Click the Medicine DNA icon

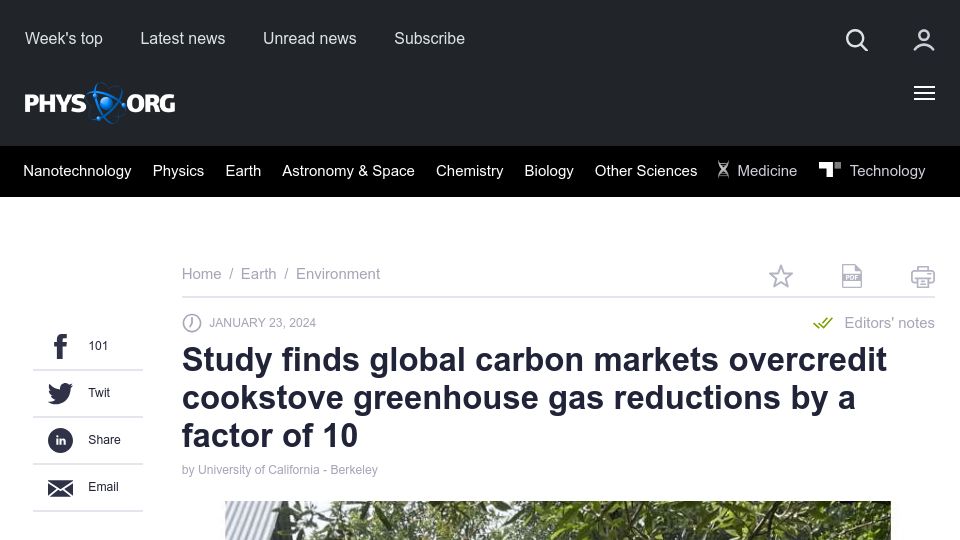click(x=723, y=170)
